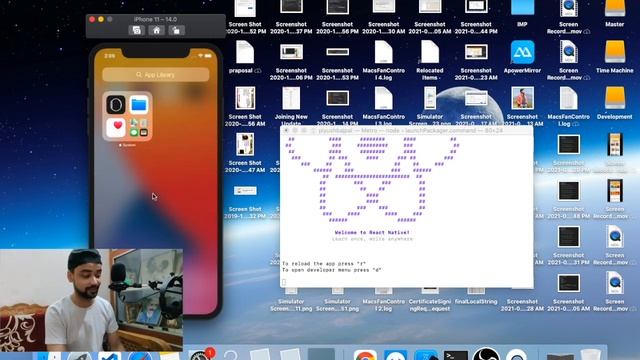
Task: Open System Preferences with badge in Dock
Action: tap(200, 356)
